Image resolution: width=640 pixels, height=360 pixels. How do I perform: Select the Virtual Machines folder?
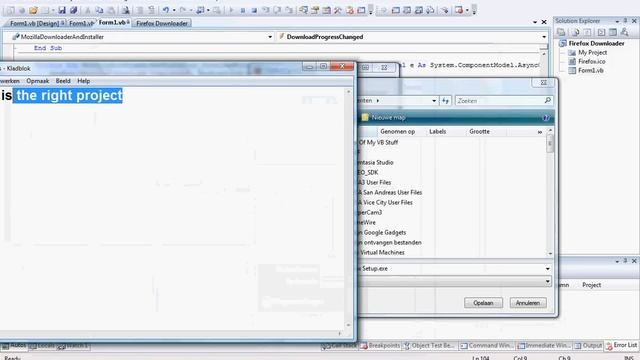tap(382, 252)
